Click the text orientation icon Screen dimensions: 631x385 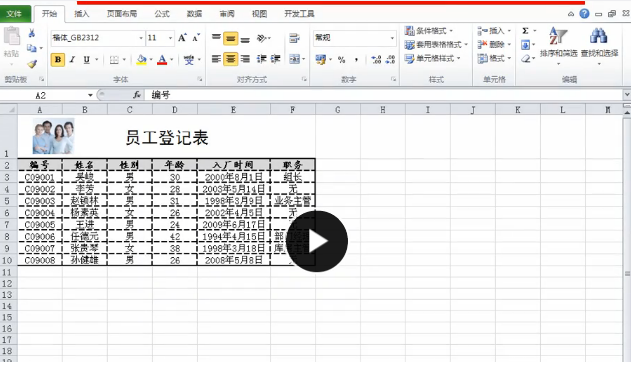(262, 38)
